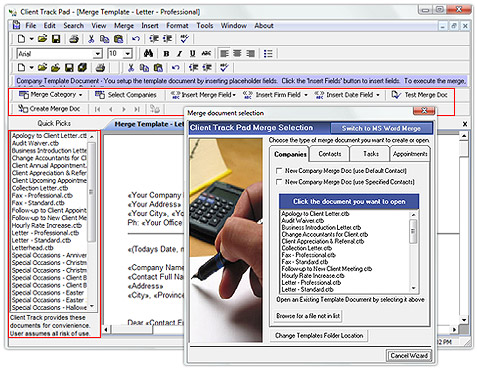The image size is (477, 368).
Task: Align text right
Action: click(250, 53)
